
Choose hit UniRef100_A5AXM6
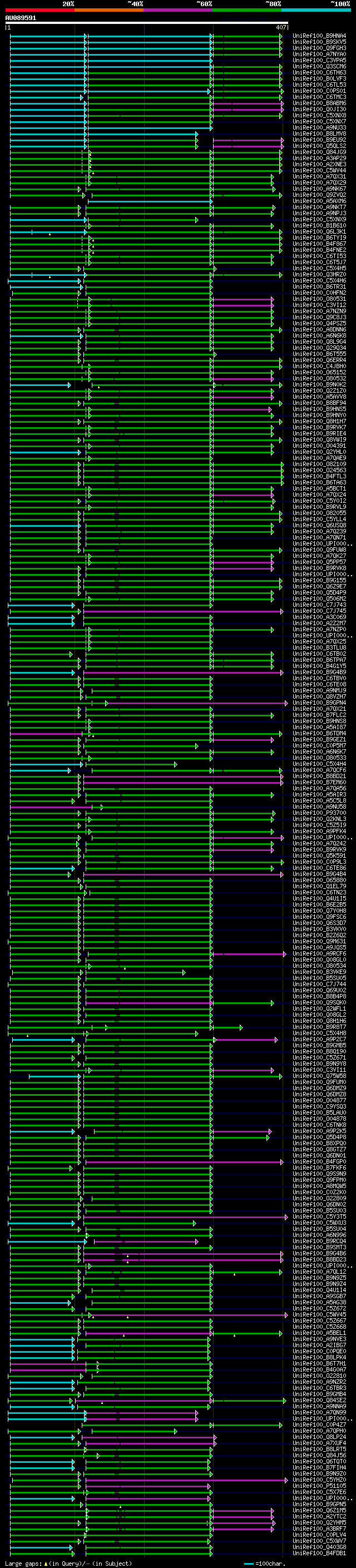[319, 201]
